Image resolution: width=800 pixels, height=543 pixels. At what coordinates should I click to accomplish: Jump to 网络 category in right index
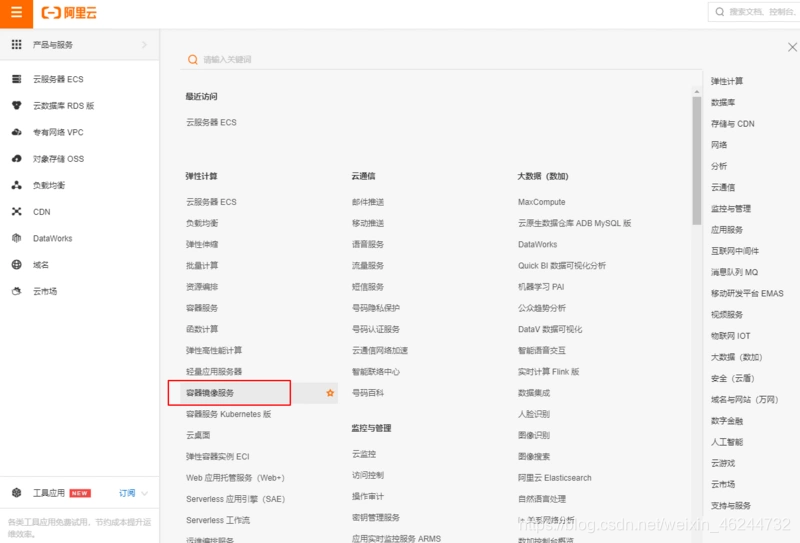point(719,145)
